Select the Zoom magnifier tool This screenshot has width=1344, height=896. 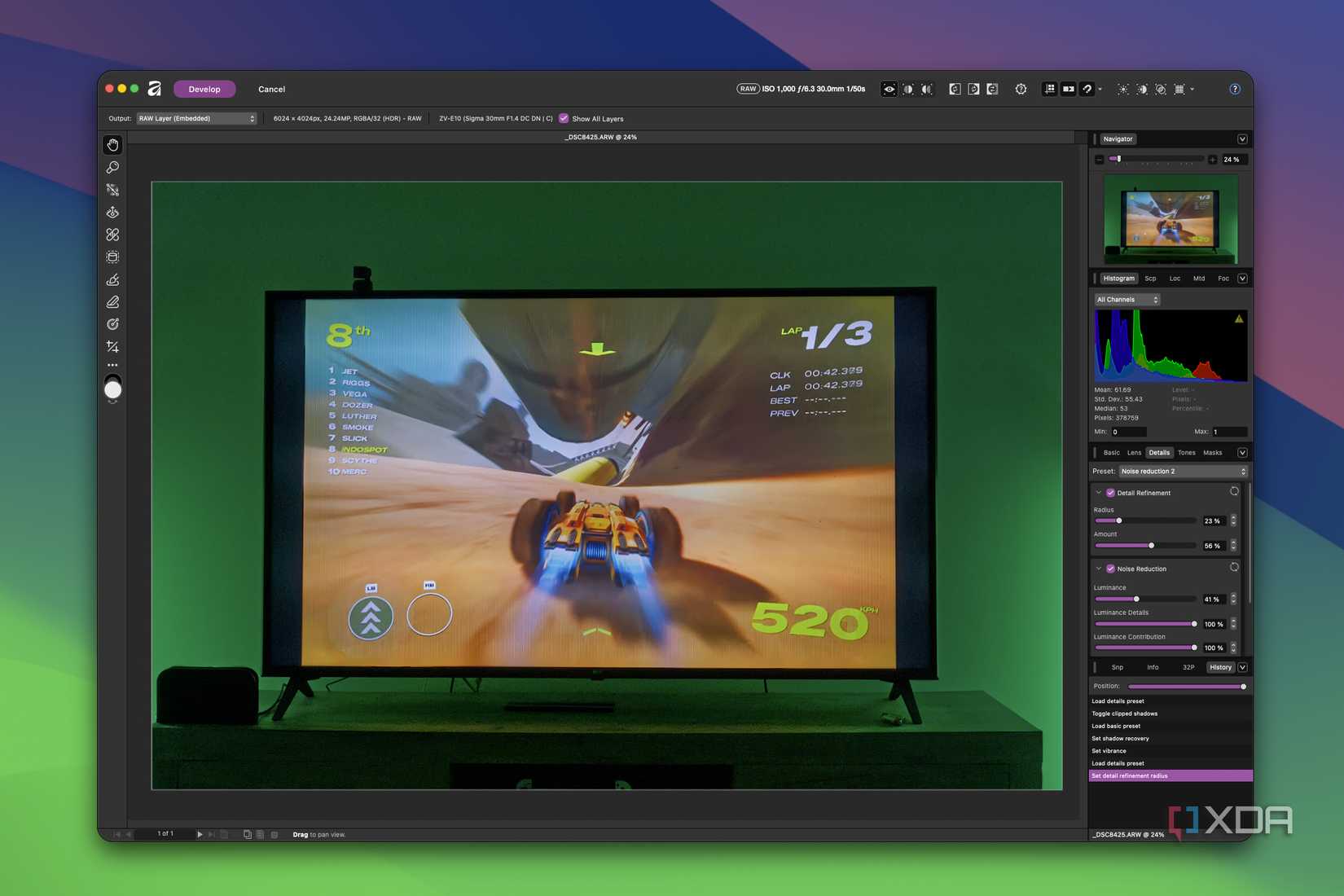tap(112, 167)
